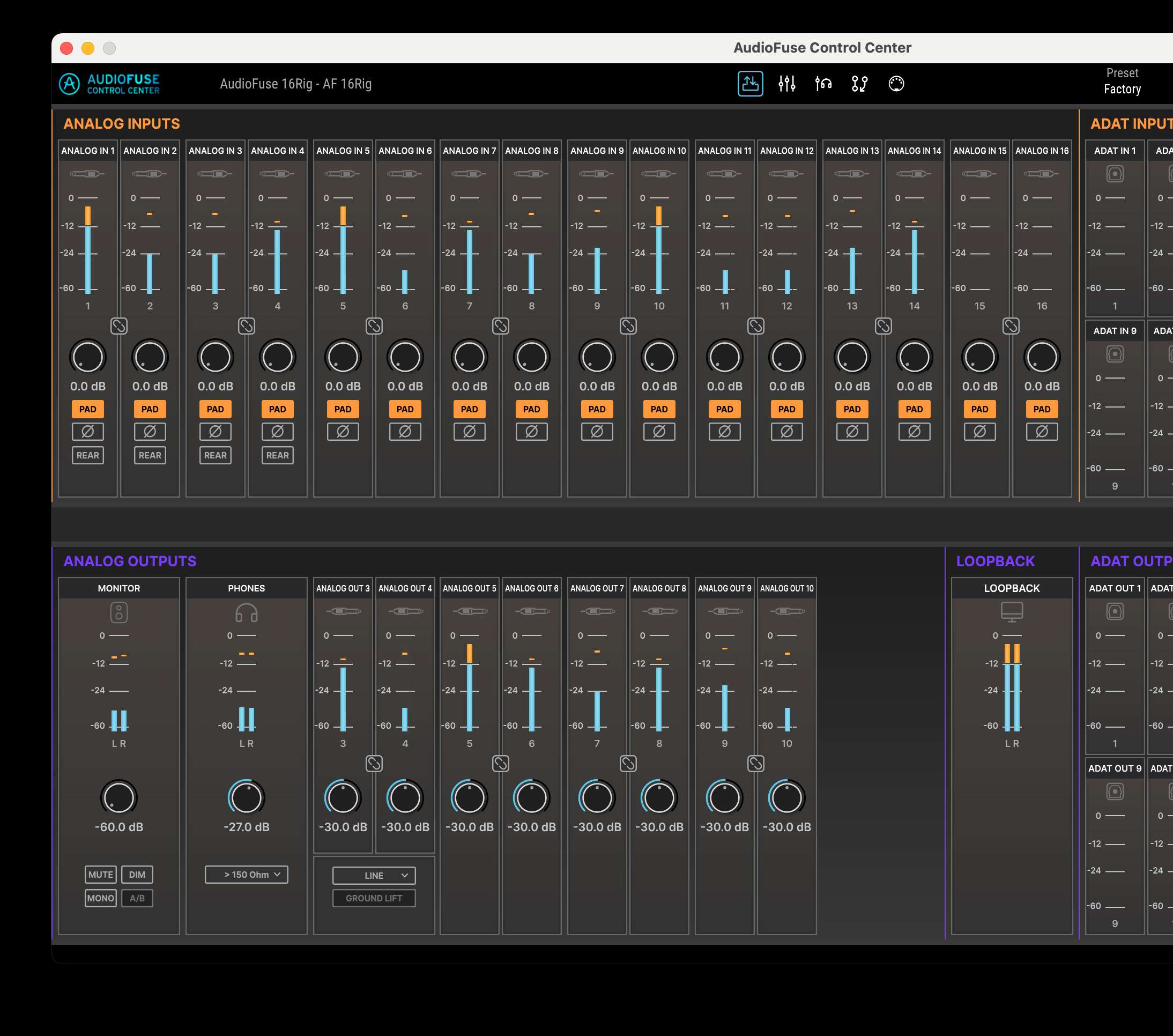Viewport: 1173px width, 1036px height.
Task: Click the Phones -27.0 dB value
Action: [x=246, y=827]
